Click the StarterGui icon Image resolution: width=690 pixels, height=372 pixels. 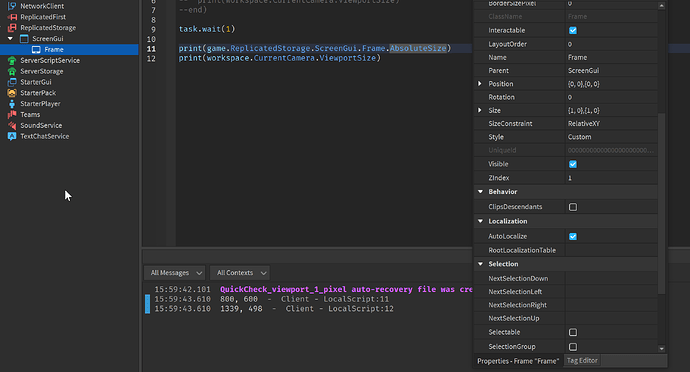(12, 82)
